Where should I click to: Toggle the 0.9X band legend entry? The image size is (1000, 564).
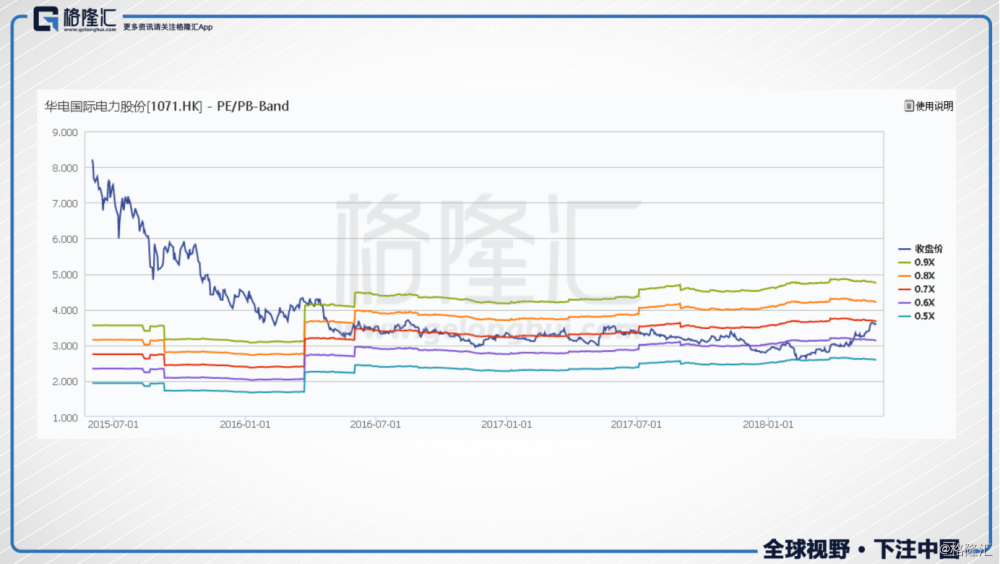[x=924, y=262]
